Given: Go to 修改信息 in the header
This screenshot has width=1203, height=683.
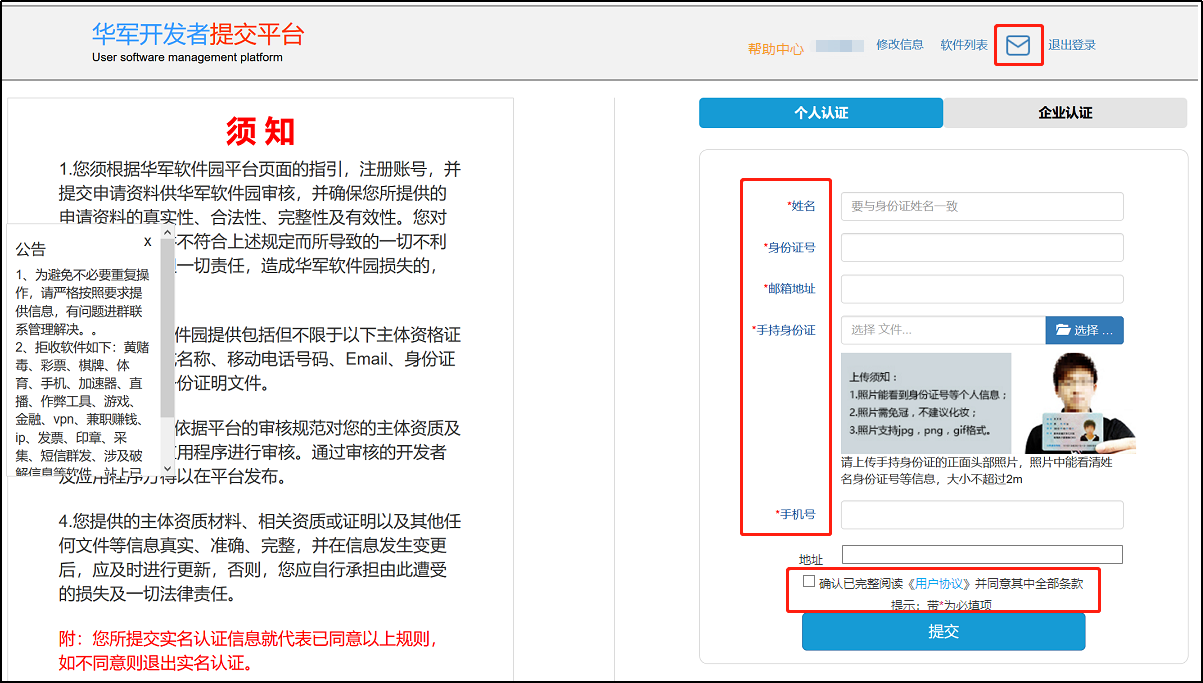Looking at the screenshot, I should point(899,45).
